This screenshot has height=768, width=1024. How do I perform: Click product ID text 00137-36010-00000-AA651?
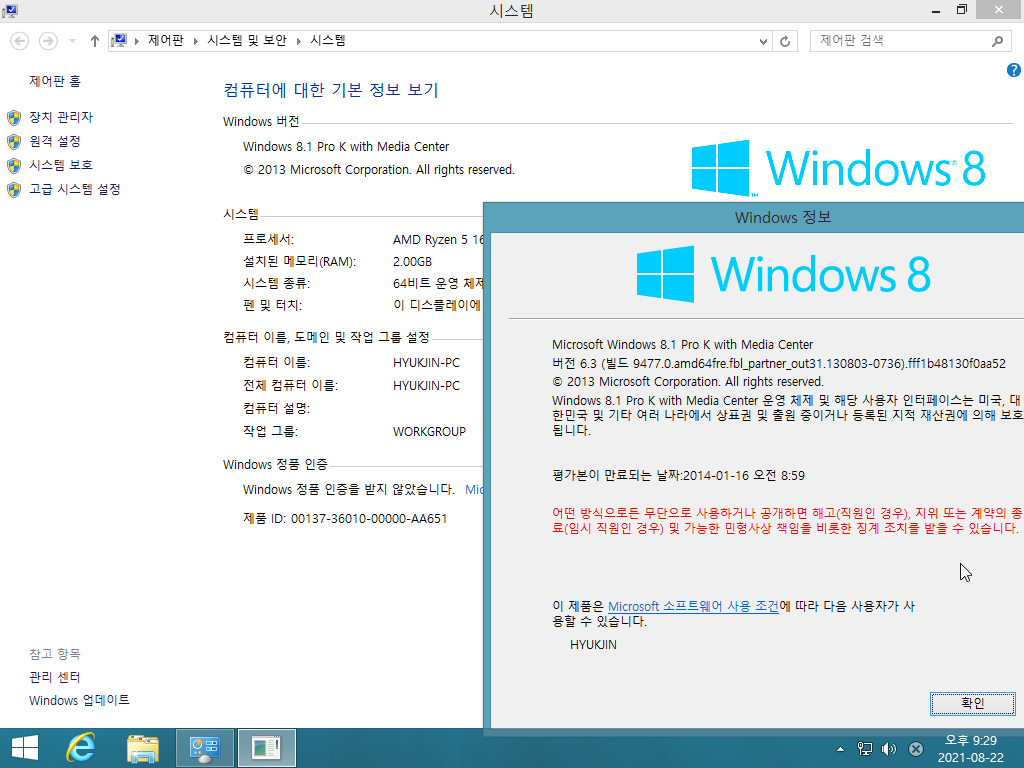(369, 519)
